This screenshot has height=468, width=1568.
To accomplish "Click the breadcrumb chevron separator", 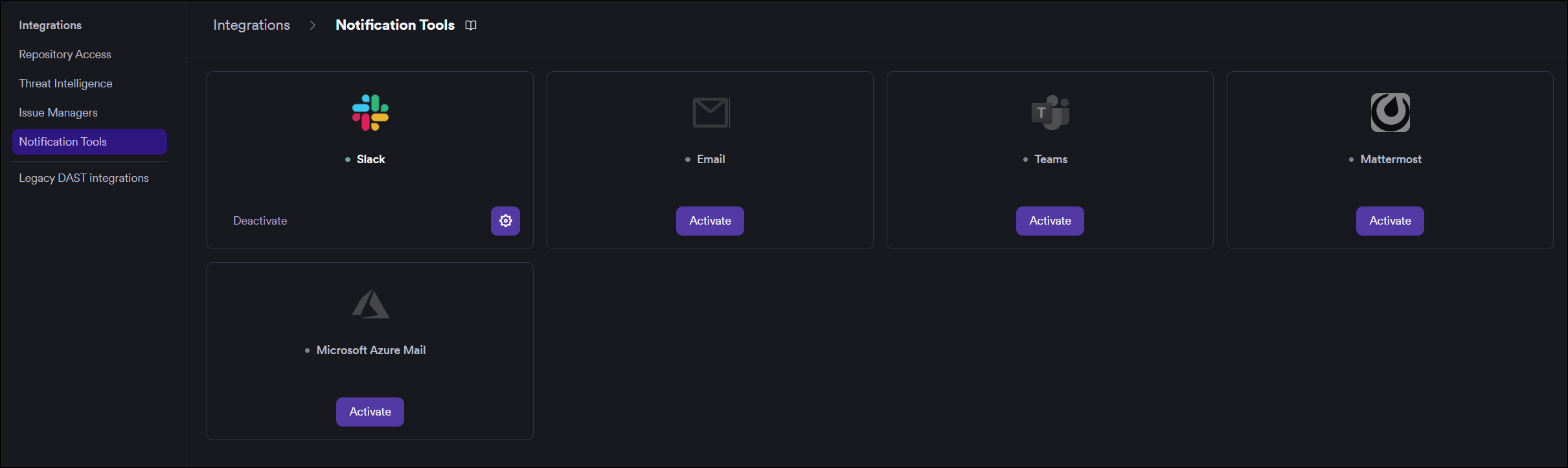I will coord(313,25).
